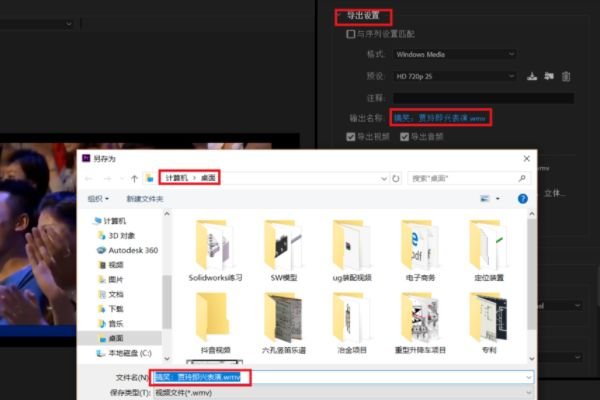Click the magnifier icon in the search box

522,178
